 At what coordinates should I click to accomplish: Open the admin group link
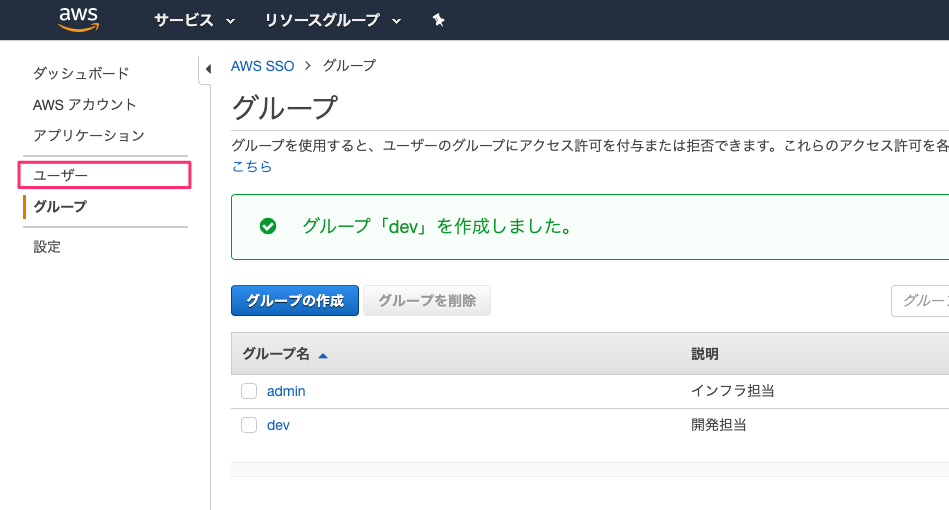coord(286,391)
